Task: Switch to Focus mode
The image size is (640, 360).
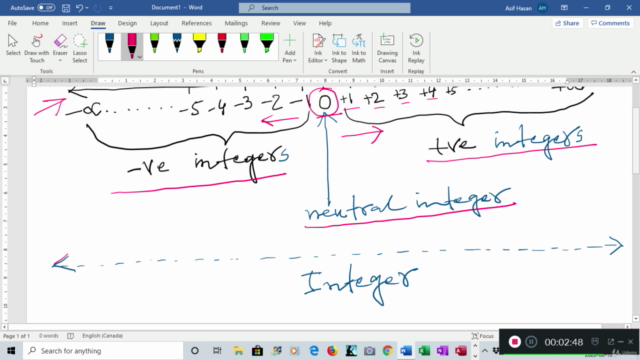Action: coord(483,336)
